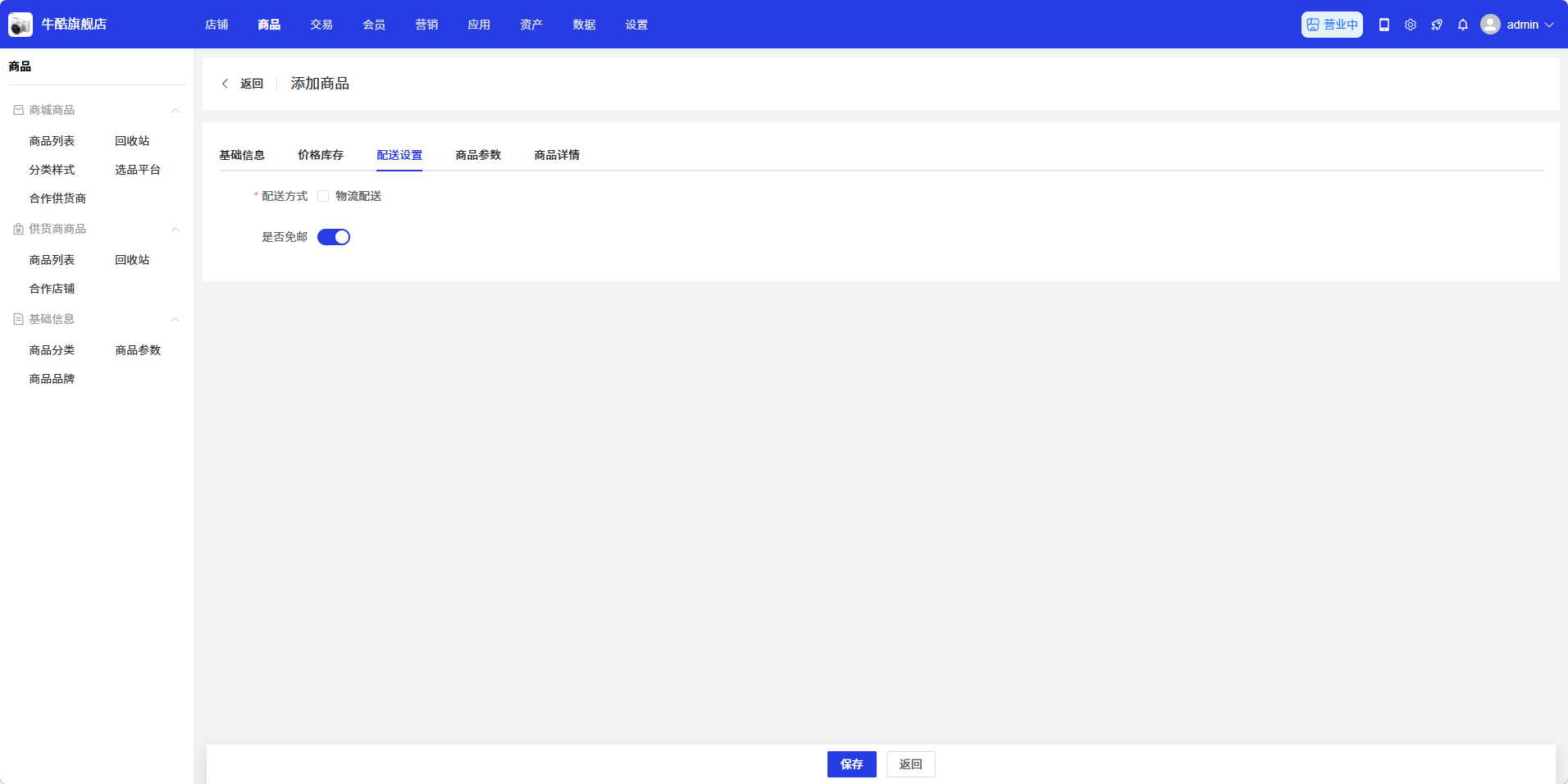The image size is (1568, 784).
Task: Open the 会员 top menu
Action: [x=374, y=25]
